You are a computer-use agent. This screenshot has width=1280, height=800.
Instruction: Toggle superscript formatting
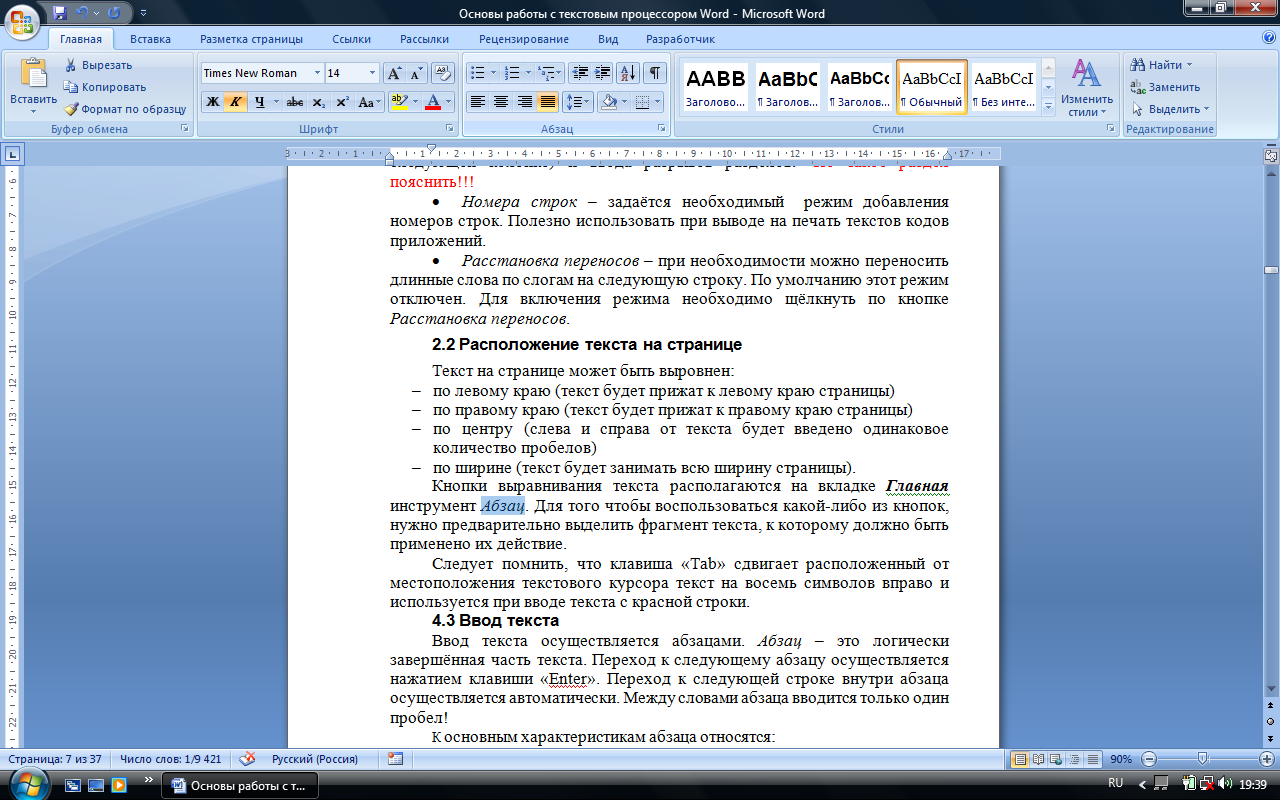[342, 102]
